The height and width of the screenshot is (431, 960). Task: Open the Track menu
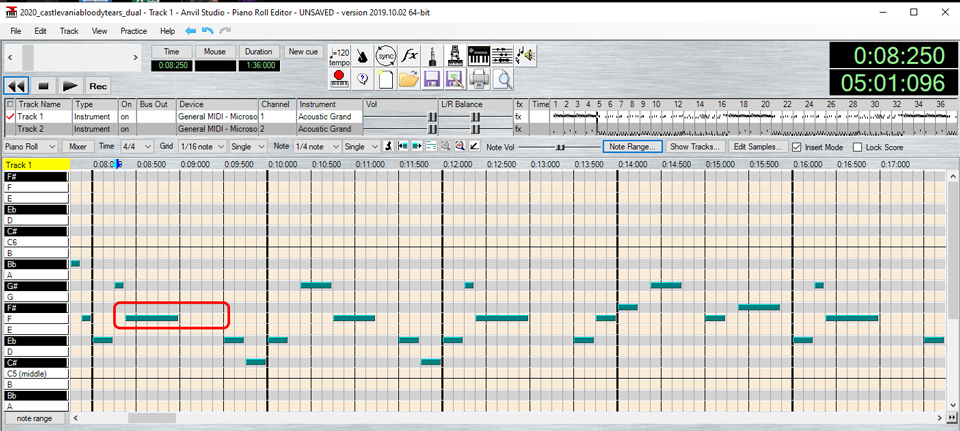click(x=69, y=31)
